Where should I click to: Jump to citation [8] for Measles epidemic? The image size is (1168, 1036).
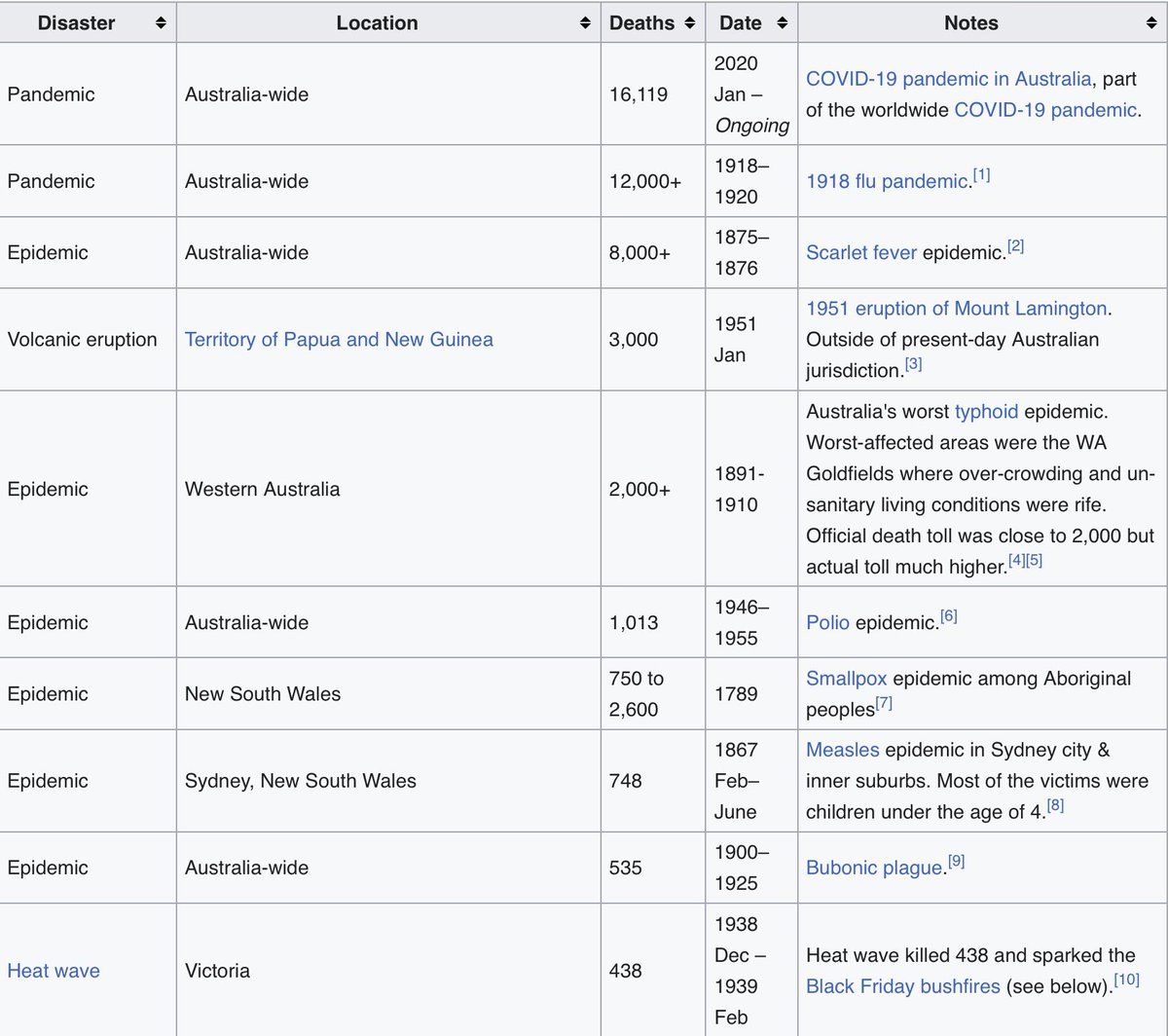[1055, 806]
